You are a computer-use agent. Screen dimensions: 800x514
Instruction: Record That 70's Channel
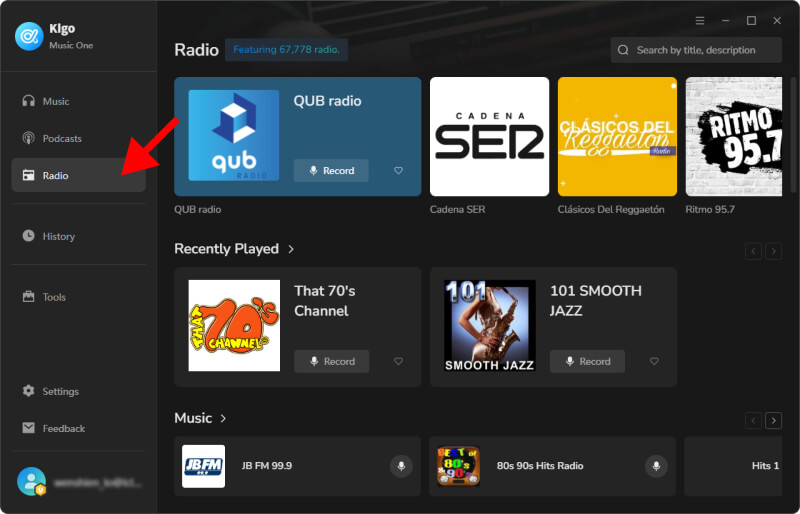click(x=332, y=361)
